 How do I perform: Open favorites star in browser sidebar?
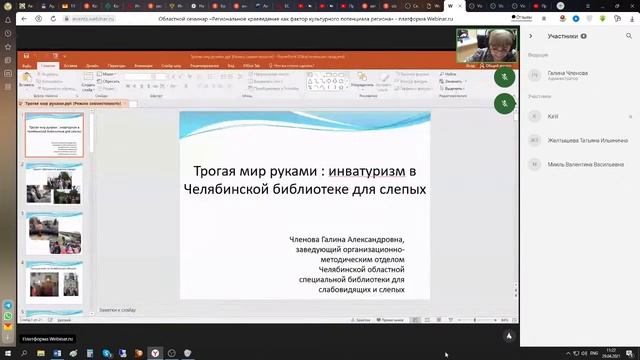[x=8, y=47]
